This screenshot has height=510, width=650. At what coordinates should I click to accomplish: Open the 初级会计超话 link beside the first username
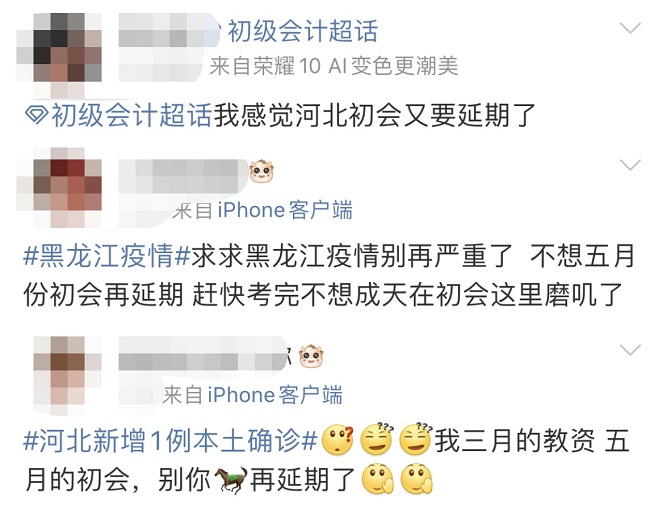coord(303,31)
